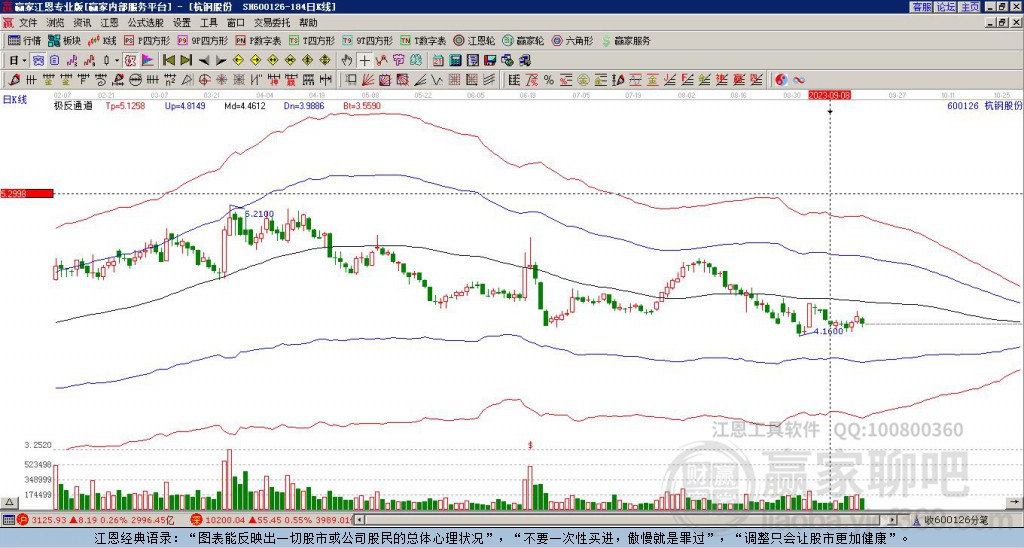1024x548 pixels.
Task: Click 论坛 in the title bar
Action: point(945,7)
